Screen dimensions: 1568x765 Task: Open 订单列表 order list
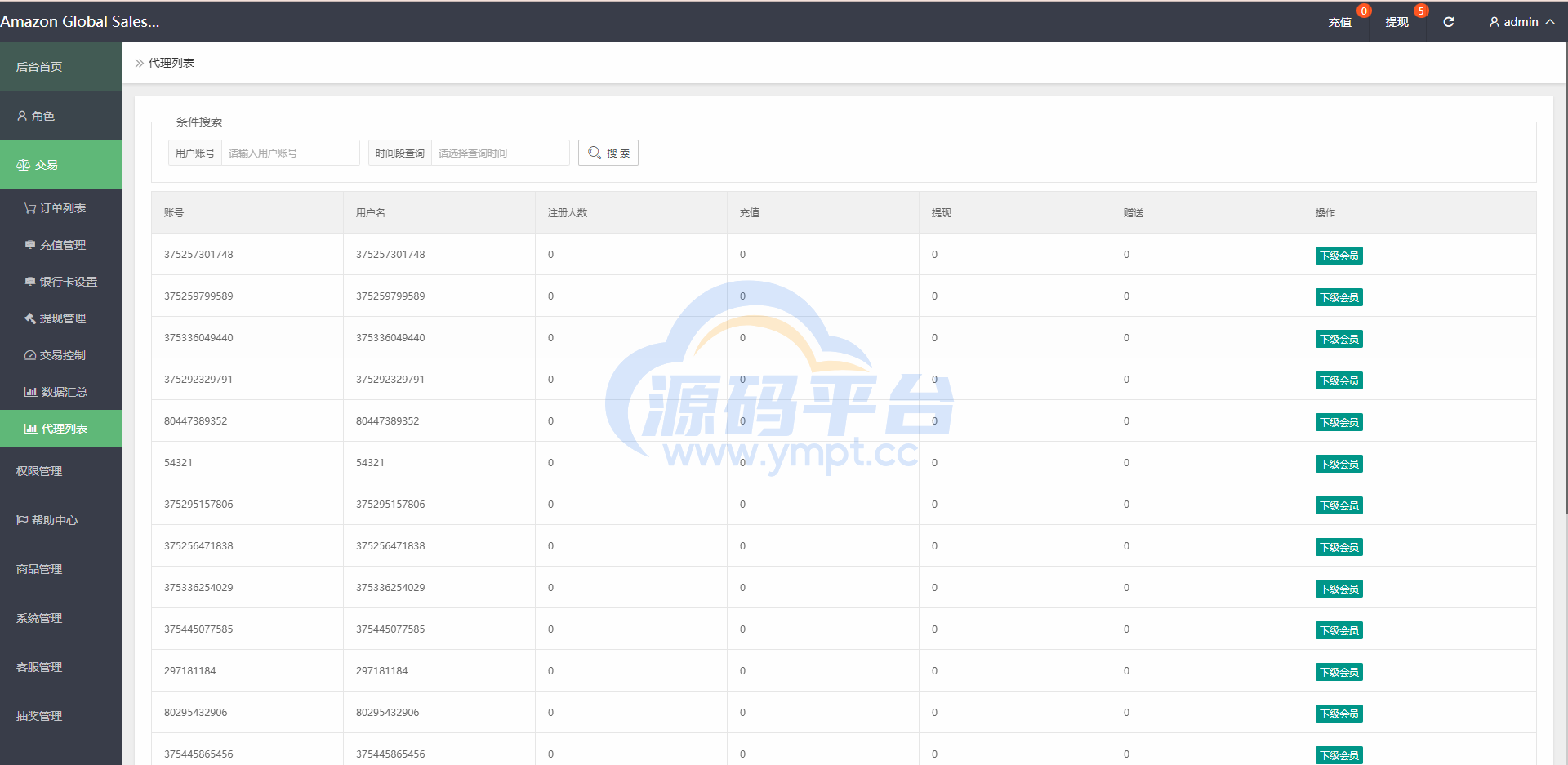[61, 208]
